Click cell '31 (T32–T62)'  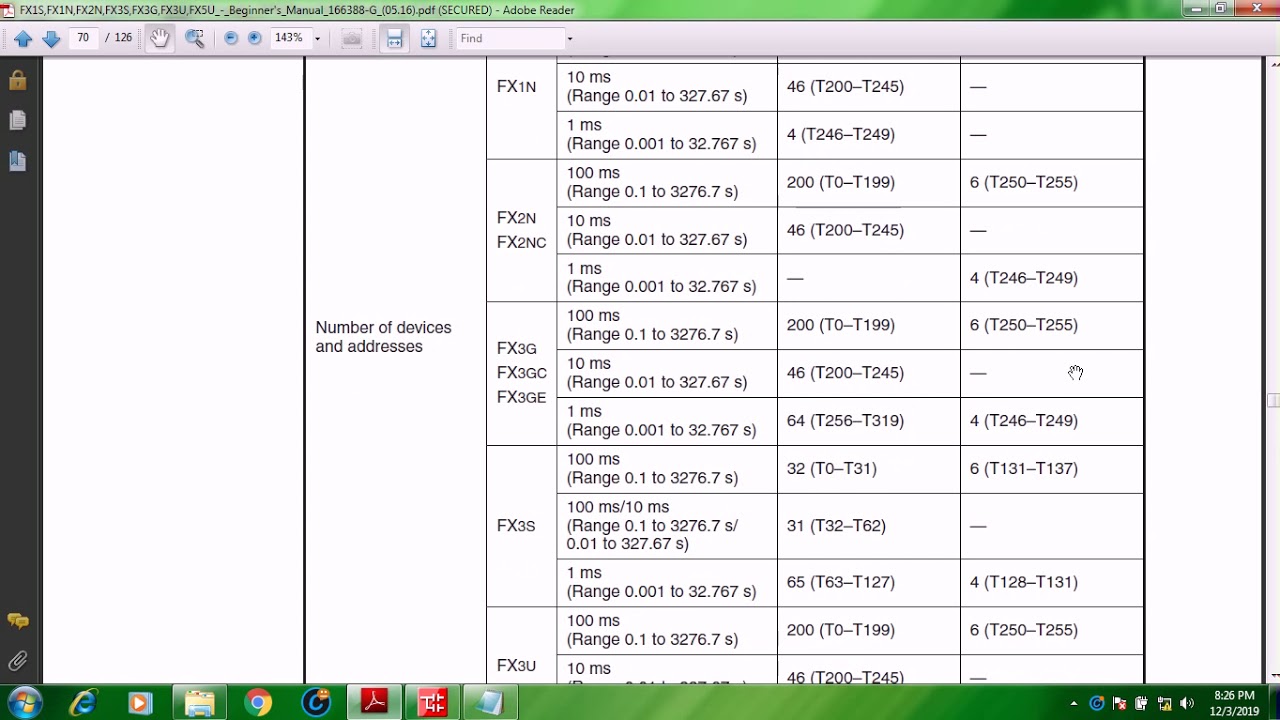click(x=836, y=526)
